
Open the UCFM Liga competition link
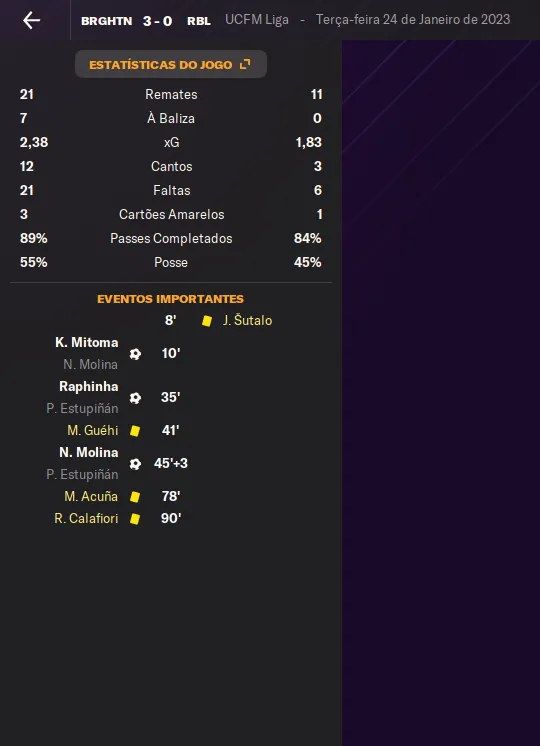point(257,20)
